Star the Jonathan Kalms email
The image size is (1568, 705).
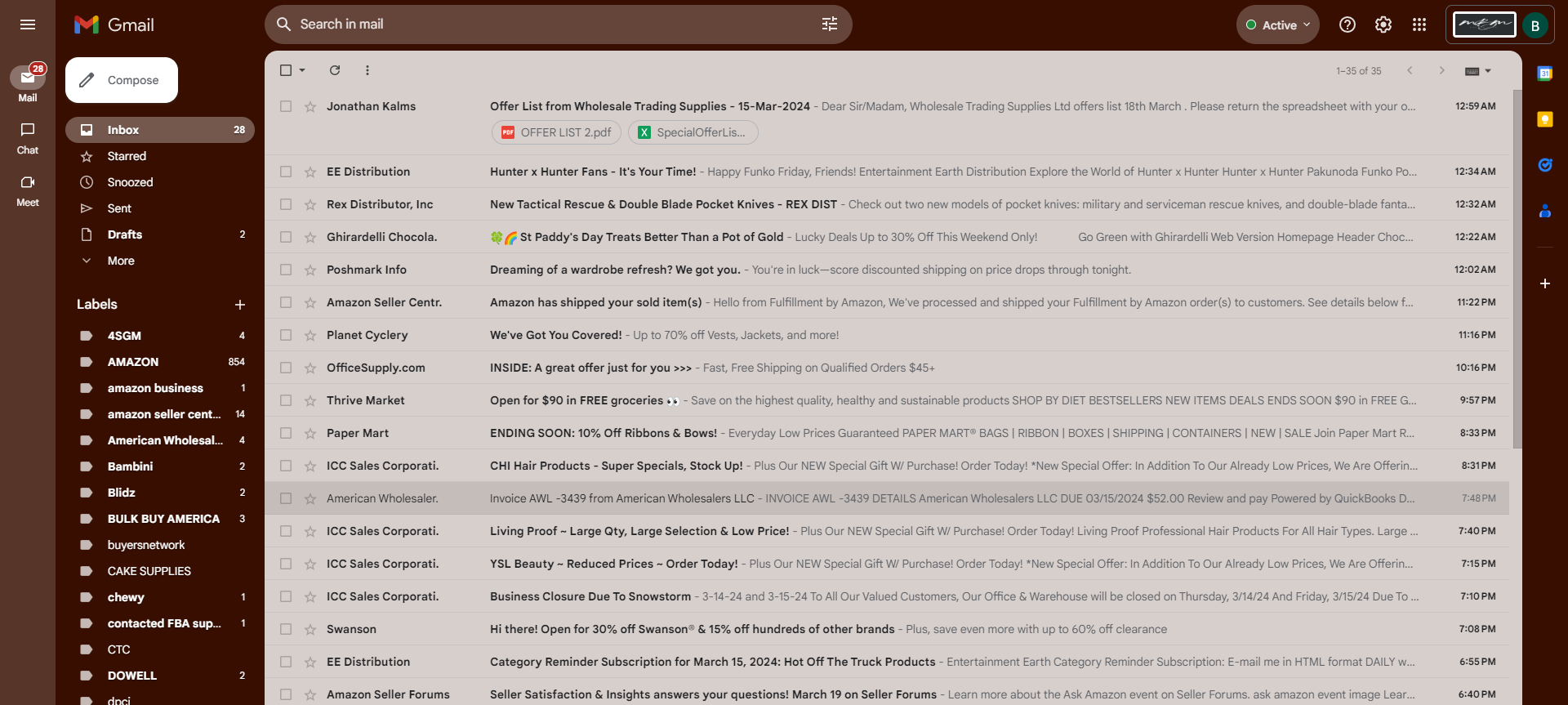point(310,106)
